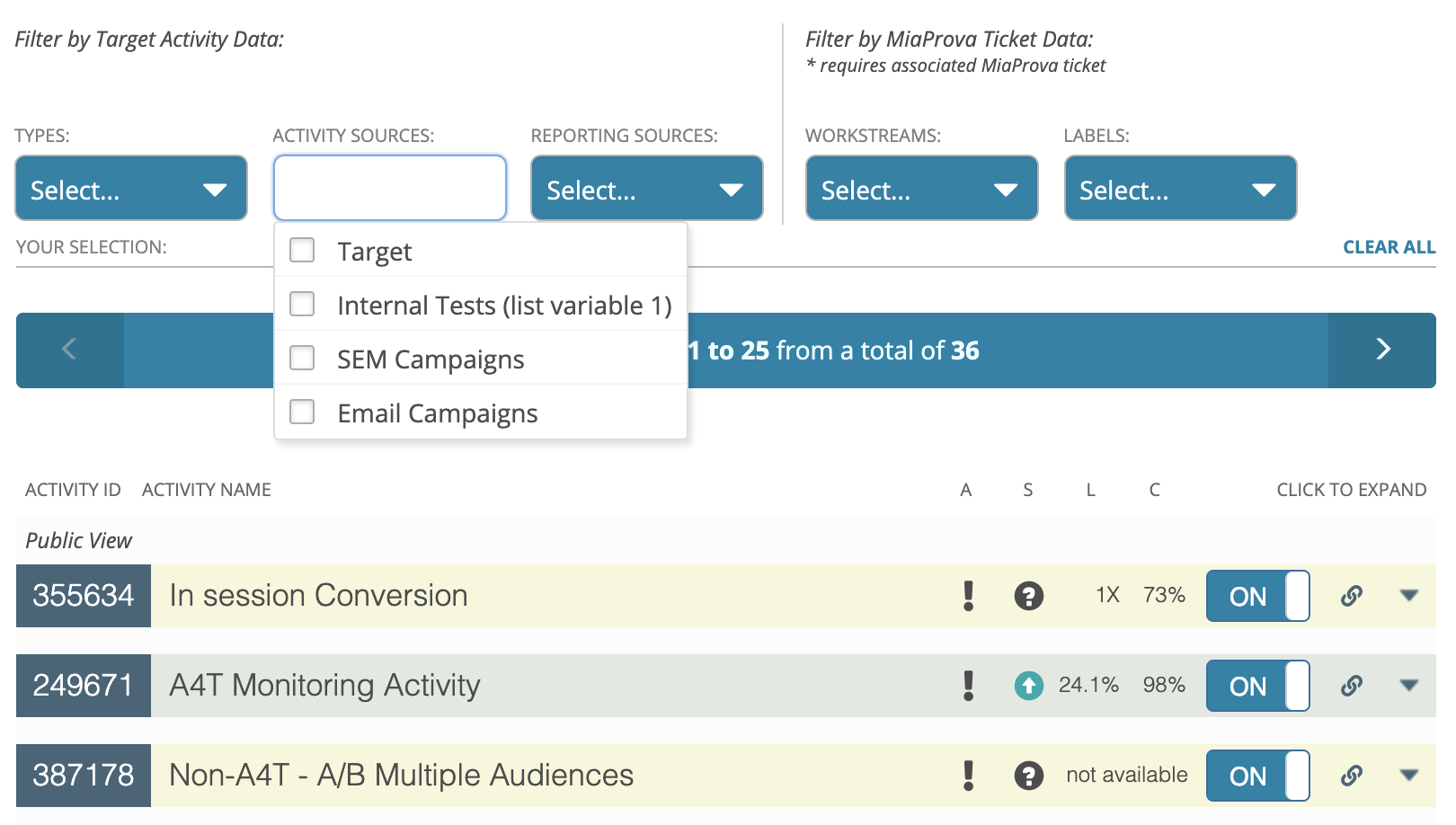Click the Activity Sources search input field
The width and height of the screenshot is (1456, 825).
tap(390, 188)
